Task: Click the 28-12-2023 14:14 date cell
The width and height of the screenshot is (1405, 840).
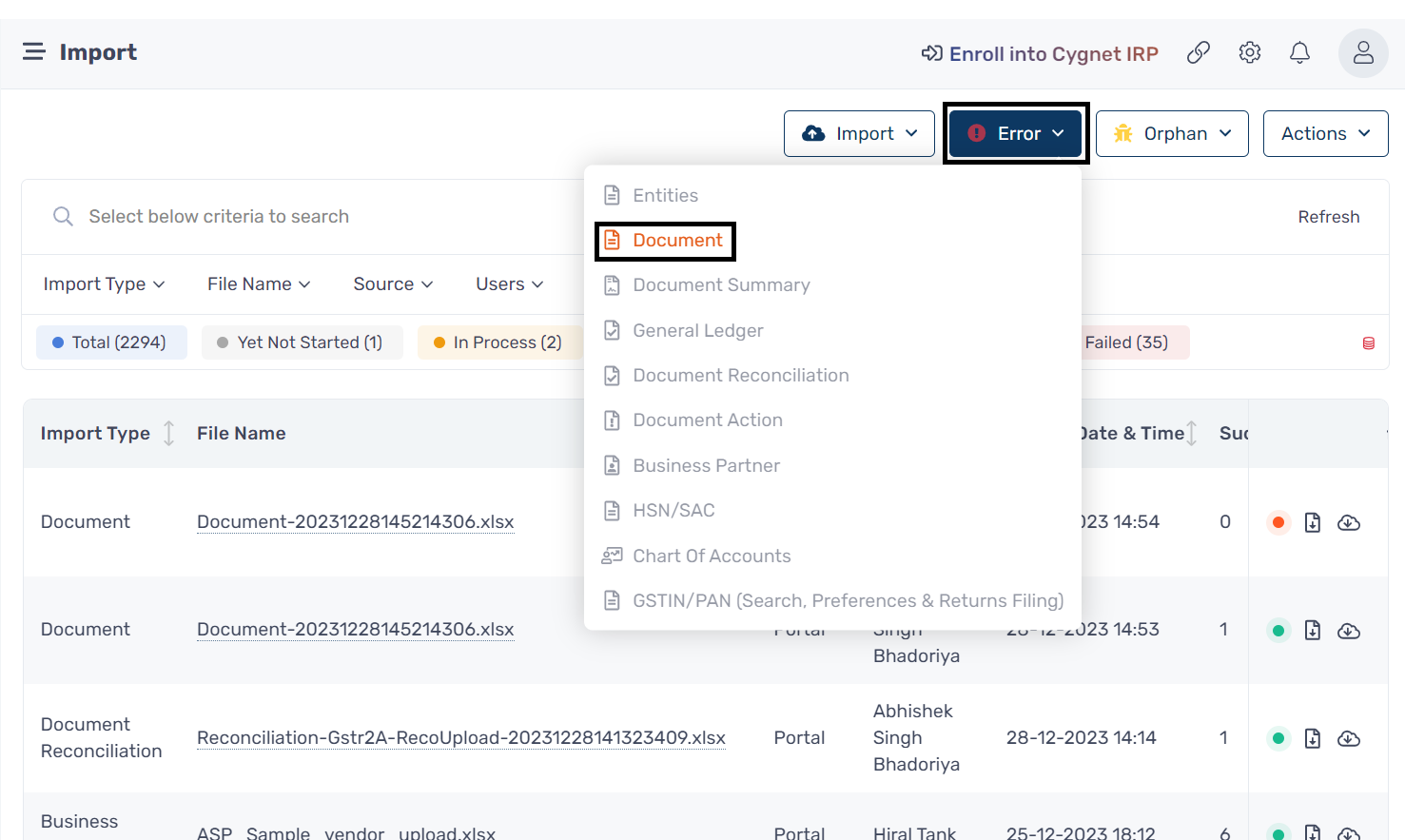Action: pyautogui.click(x=1081, y=738)
